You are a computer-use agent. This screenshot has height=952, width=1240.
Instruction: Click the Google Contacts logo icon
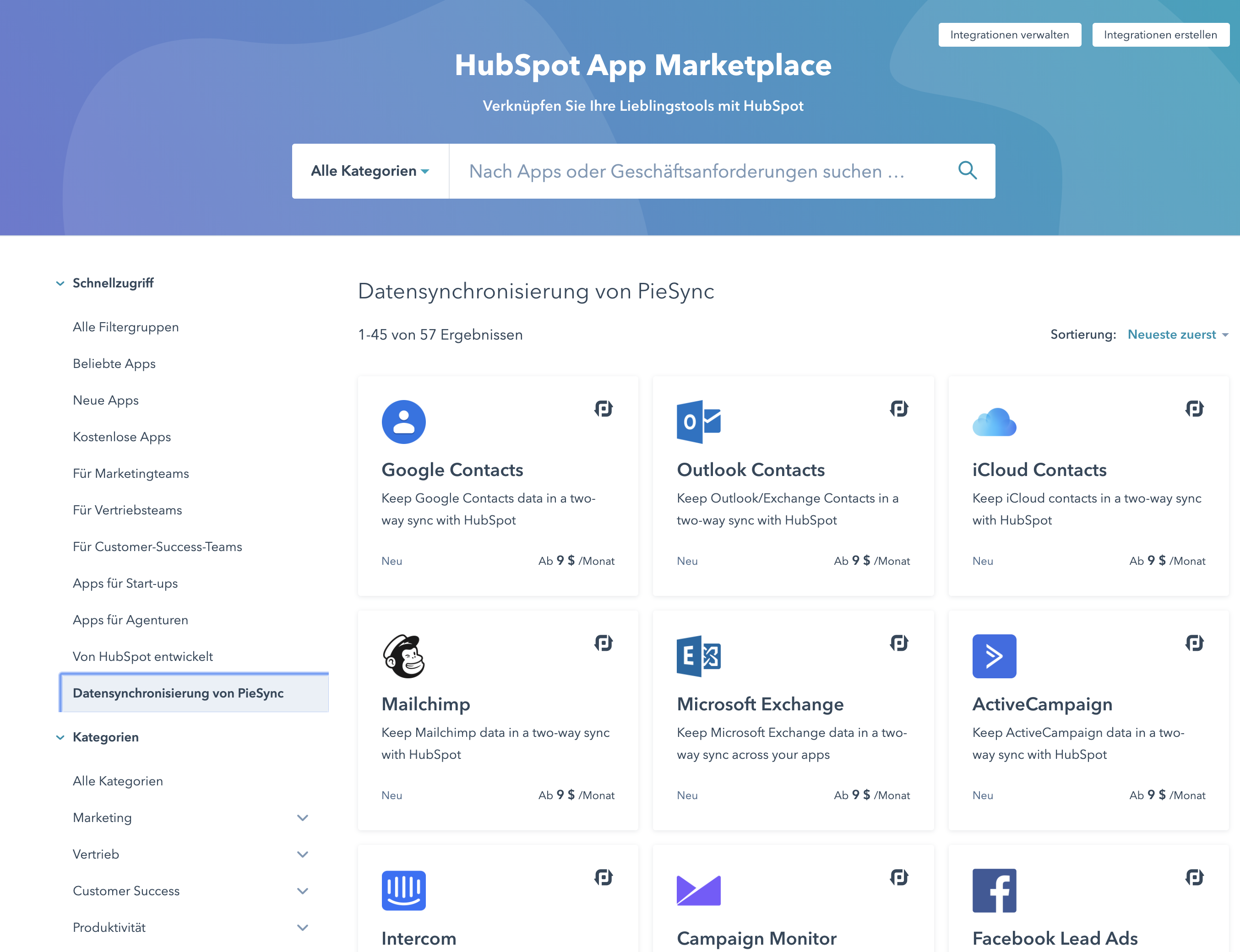(x=404, y=422)
